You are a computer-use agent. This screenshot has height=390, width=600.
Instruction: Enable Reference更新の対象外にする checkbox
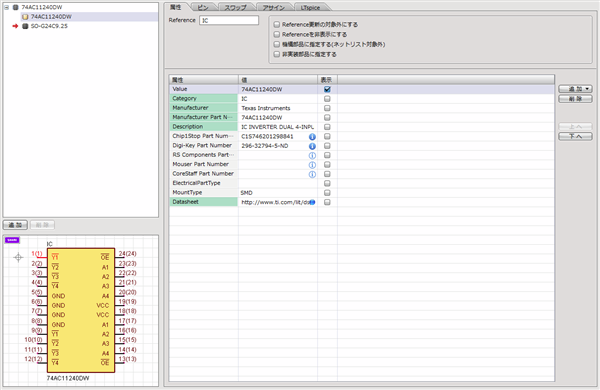click(277, 24)
